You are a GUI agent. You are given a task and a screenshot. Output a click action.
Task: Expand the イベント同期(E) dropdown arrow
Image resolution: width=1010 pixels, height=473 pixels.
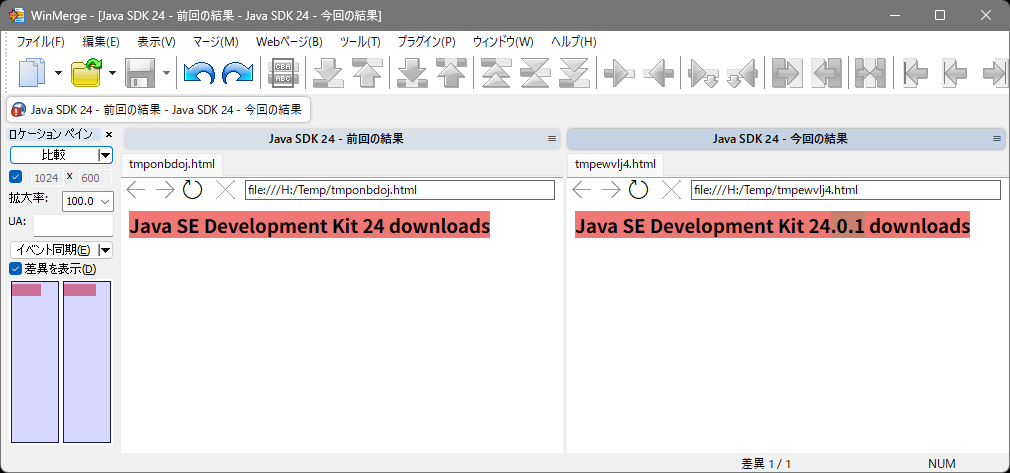click(x=104, y=250)
